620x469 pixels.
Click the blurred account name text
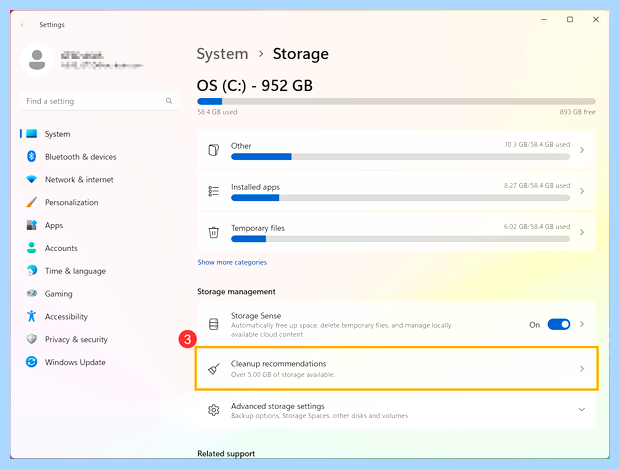pyautogui.click(x=82, y=55)
